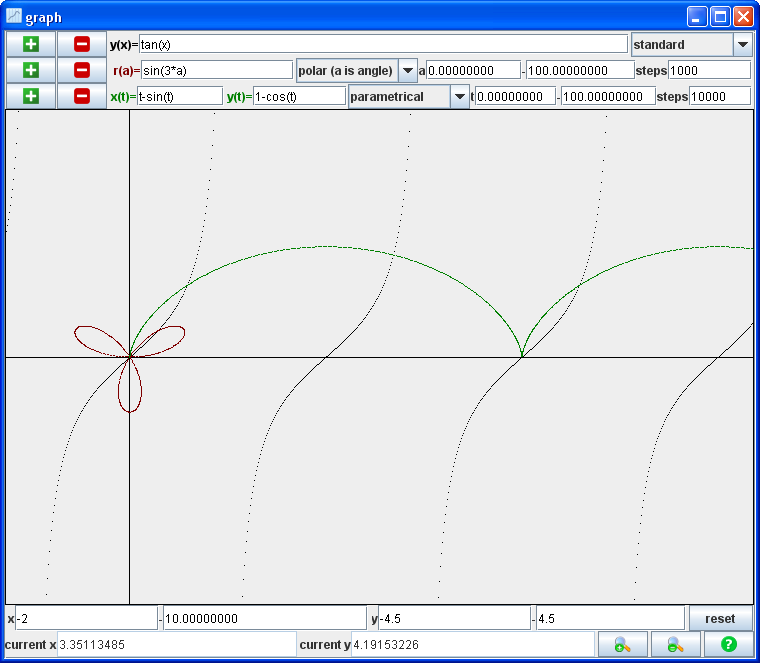Edit the r(a) field containing sin(3*a)
Screen dimensions: 760x663
point(217,71)
